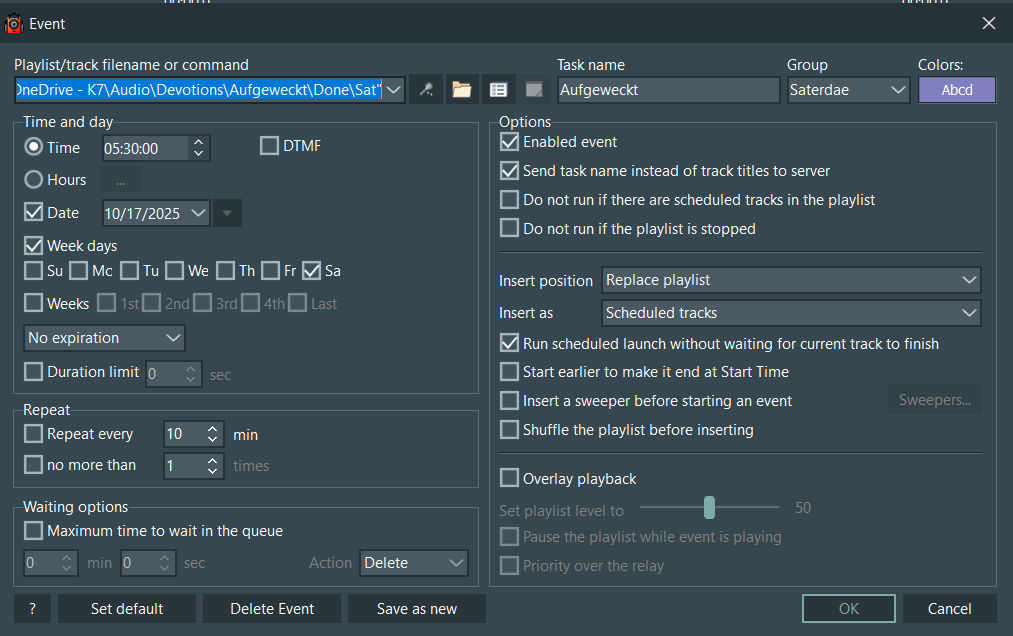Open the Insert position dropdown
This screenshot has height=636, width=1013.
tap(791, 280)
